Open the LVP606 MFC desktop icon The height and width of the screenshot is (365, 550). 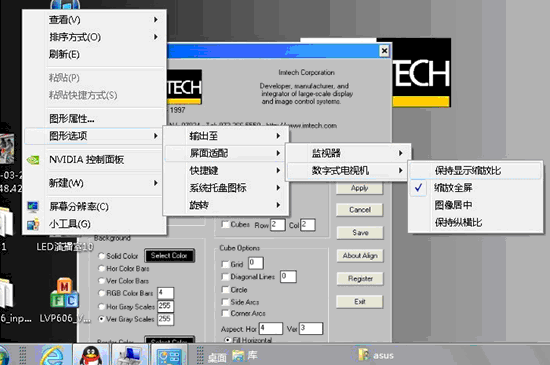pos(65,293)
